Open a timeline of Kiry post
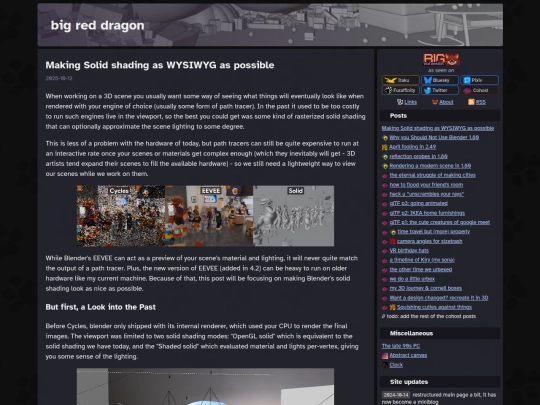540x405 pixels. tap(422, 260)
